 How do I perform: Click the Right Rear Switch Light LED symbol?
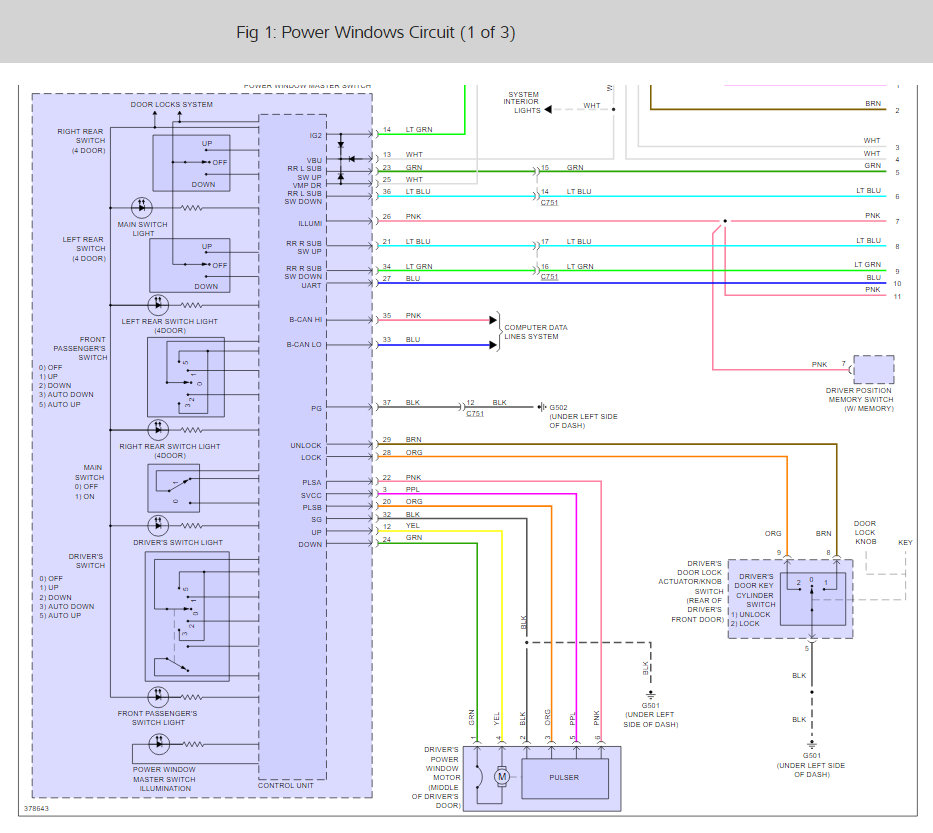pyautogui.click(x=158, y=429)
